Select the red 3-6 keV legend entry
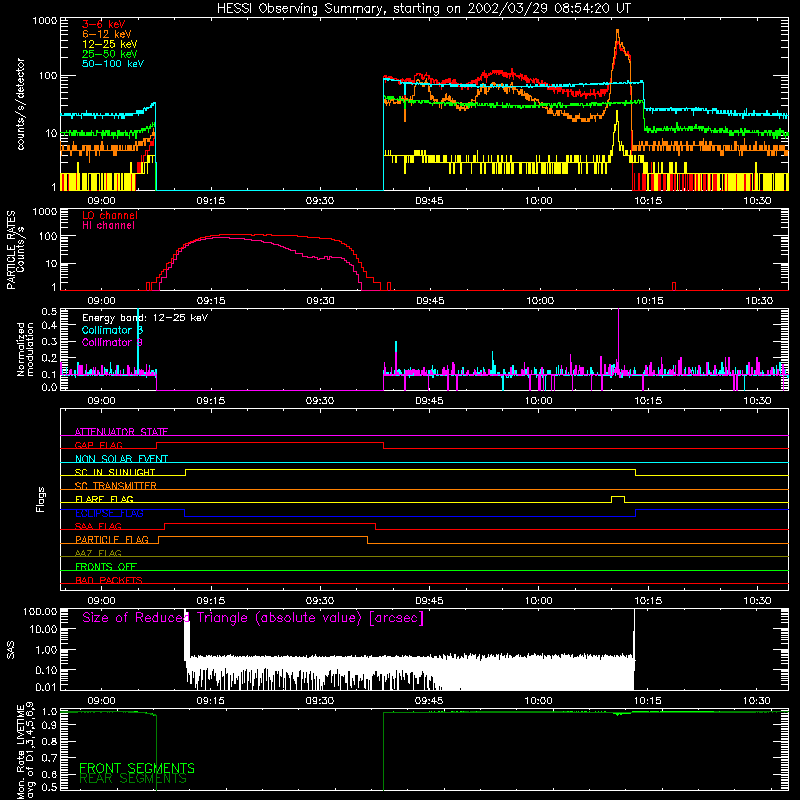This screenshot has height=800, width=800. (x=103, y=24)
